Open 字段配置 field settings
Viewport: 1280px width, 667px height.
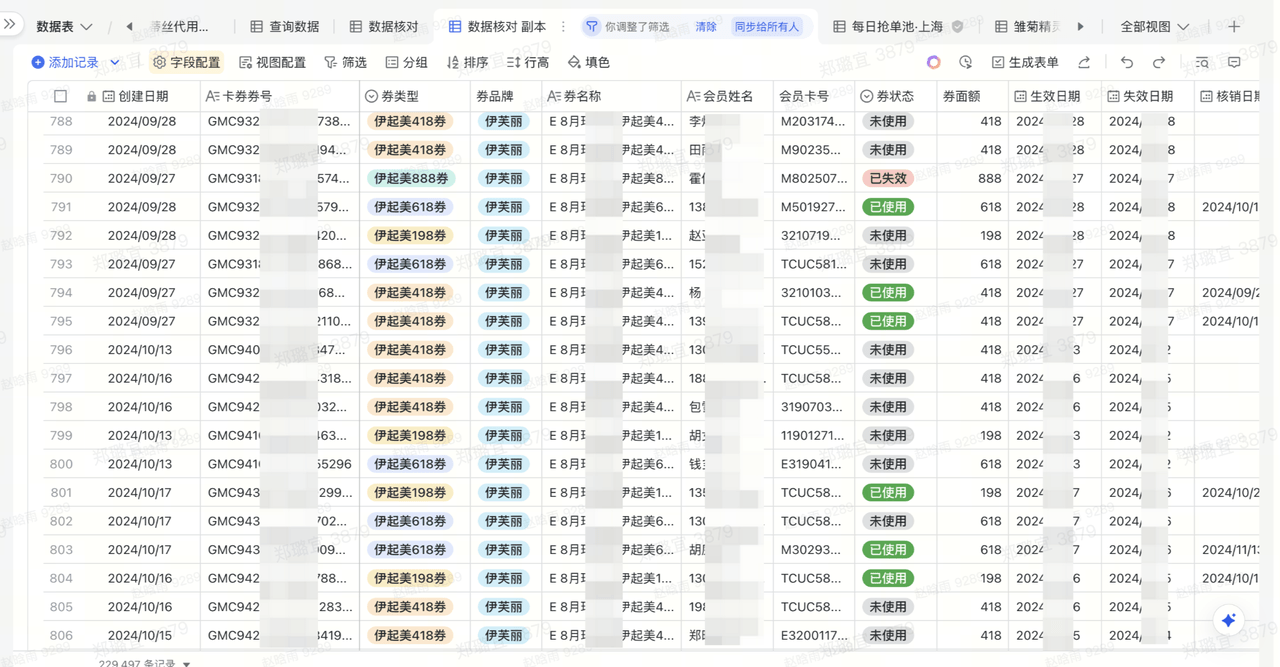(186, 62)
